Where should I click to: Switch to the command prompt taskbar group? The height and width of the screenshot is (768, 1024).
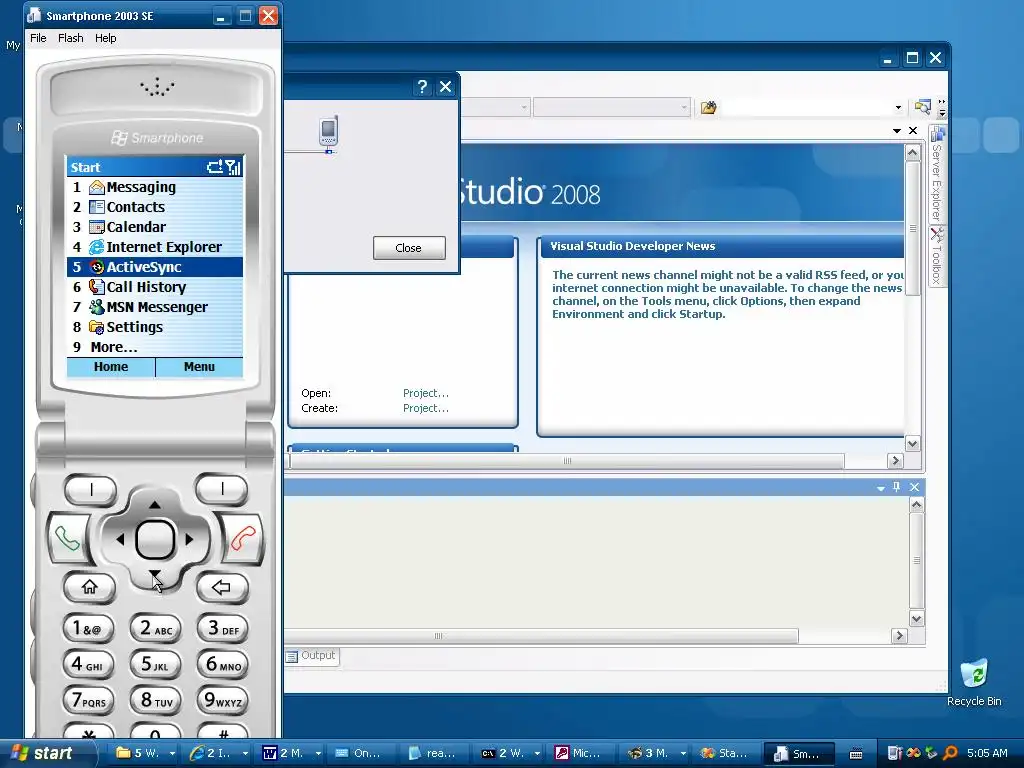[x=510, y=754]
